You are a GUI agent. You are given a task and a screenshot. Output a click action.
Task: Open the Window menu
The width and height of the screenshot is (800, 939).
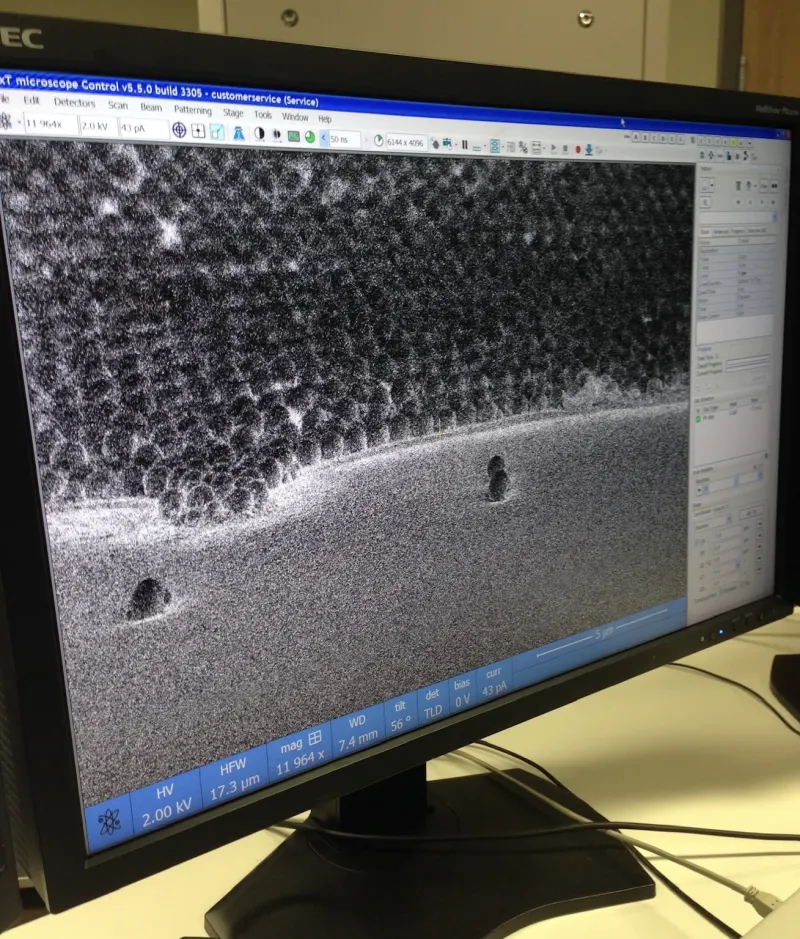pyautogui.click(x=295, y=117)
